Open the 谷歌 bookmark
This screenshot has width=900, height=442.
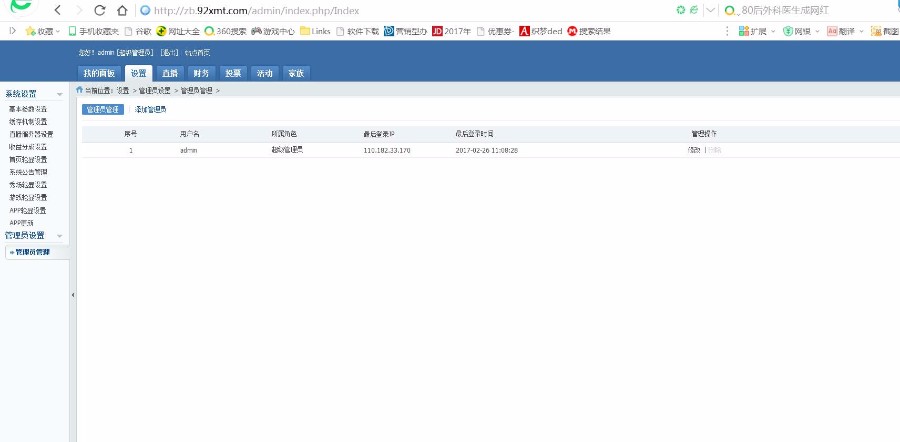[x=138, y=32]
